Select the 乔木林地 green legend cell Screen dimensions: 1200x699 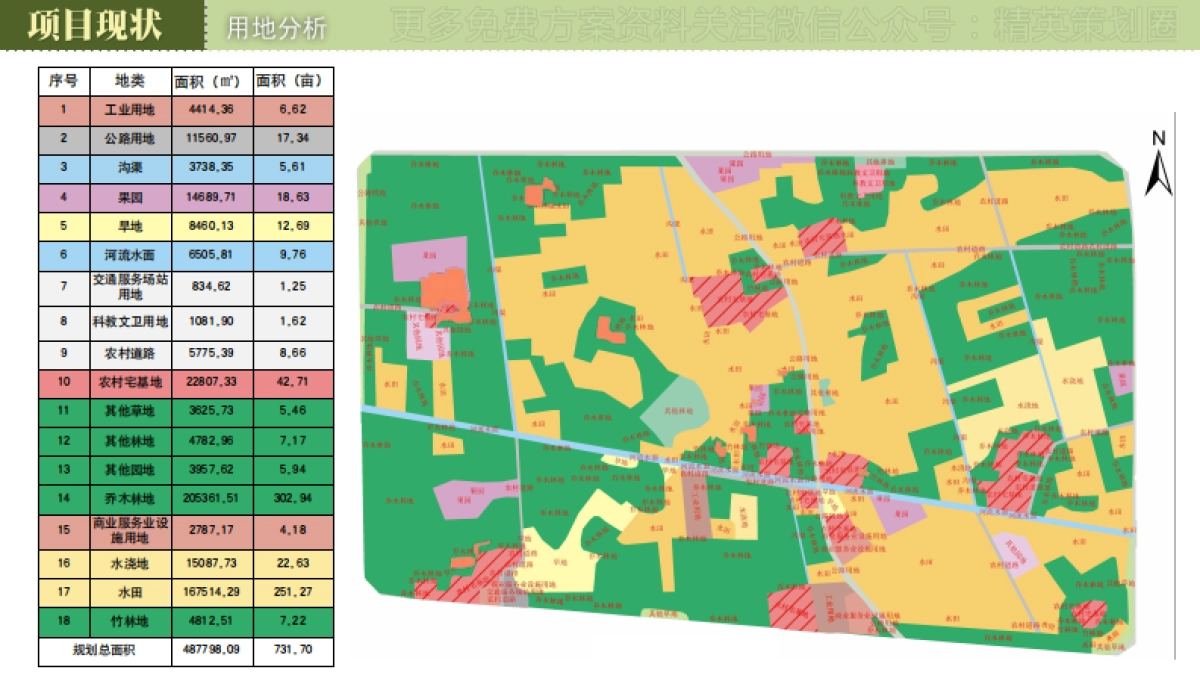pyautogui.click(x=130, y=498)
